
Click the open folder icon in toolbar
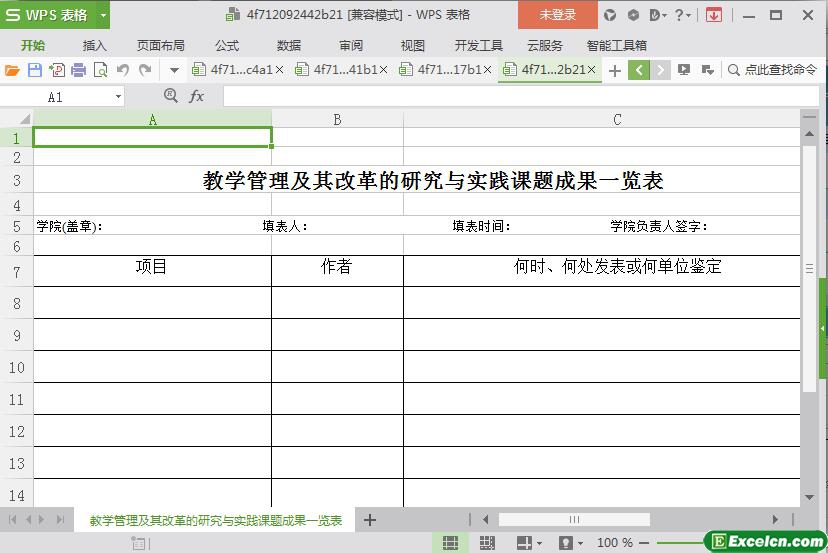(x=12, y=70)
